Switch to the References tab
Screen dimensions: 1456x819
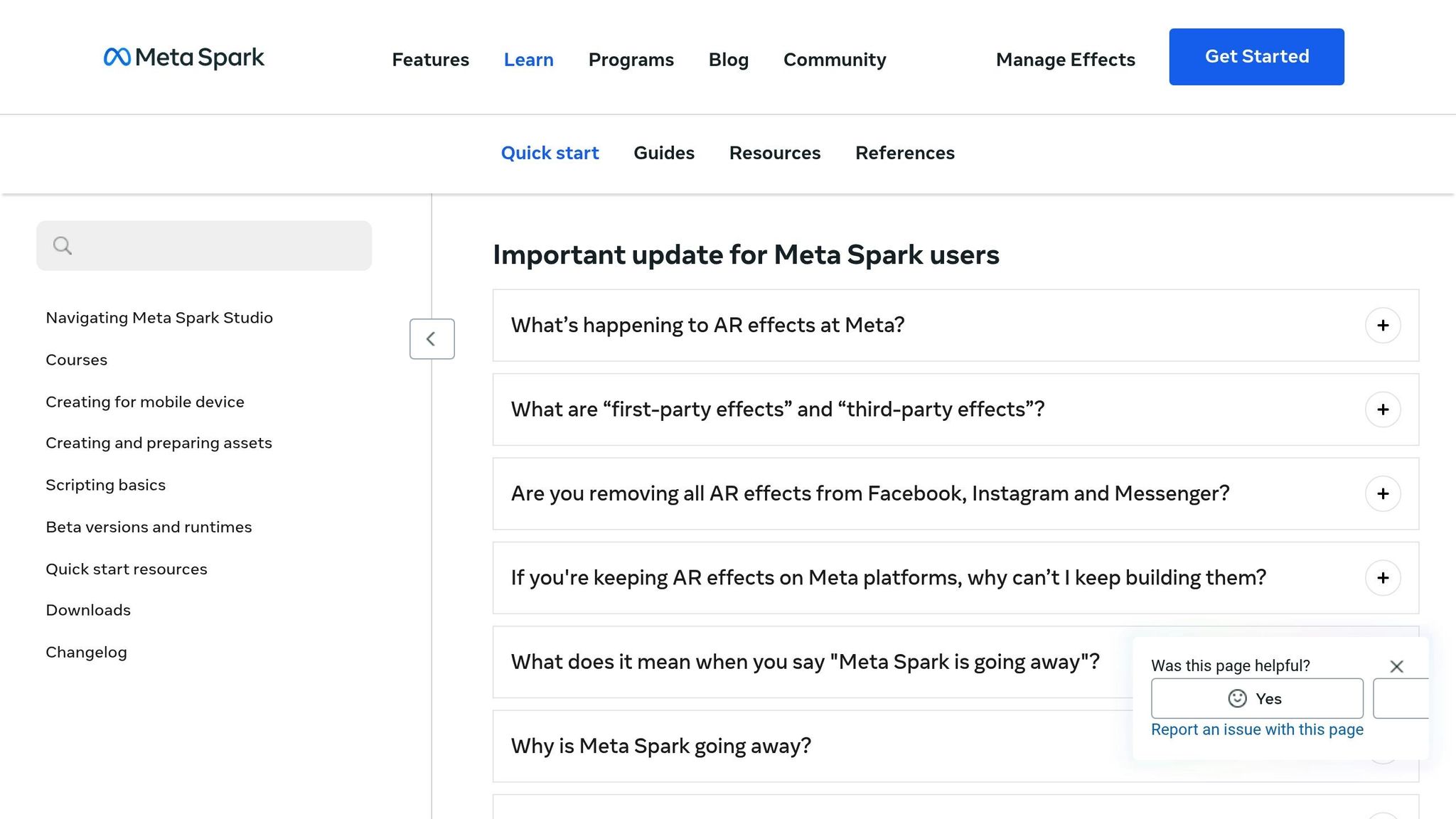(904, 153)
